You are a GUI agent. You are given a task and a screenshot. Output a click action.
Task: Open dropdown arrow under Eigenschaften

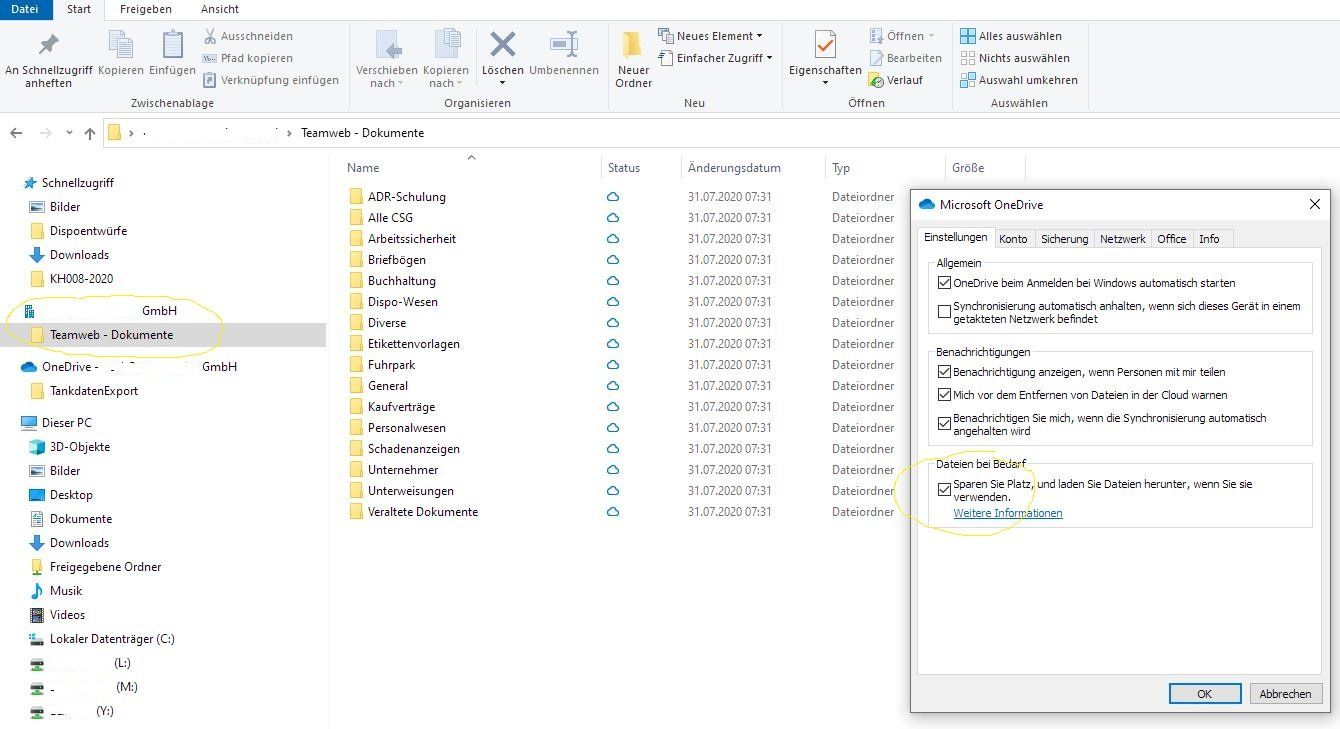tap(825, 83)
